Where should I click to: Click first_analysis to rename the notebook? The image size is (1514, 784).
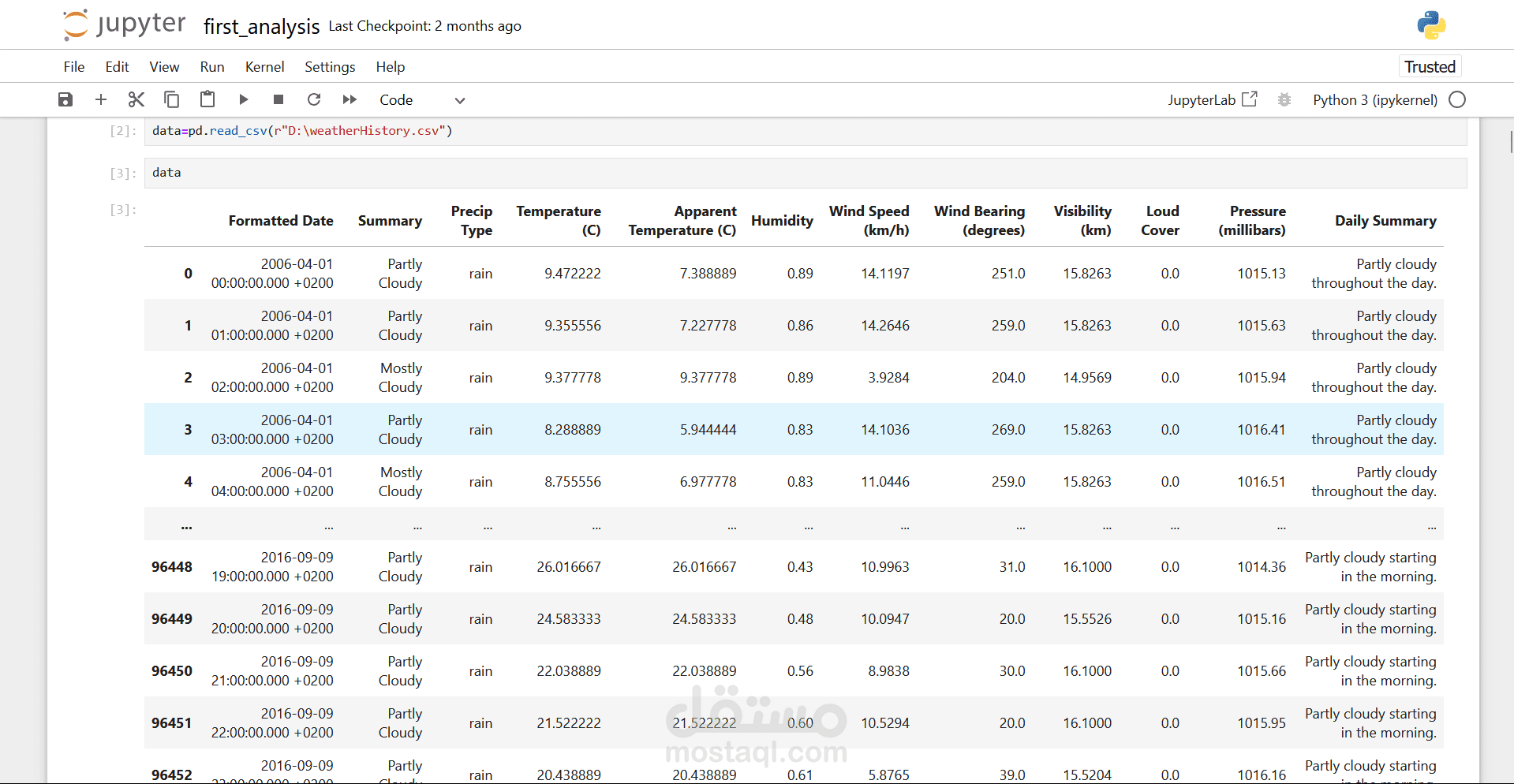[260, 26]
